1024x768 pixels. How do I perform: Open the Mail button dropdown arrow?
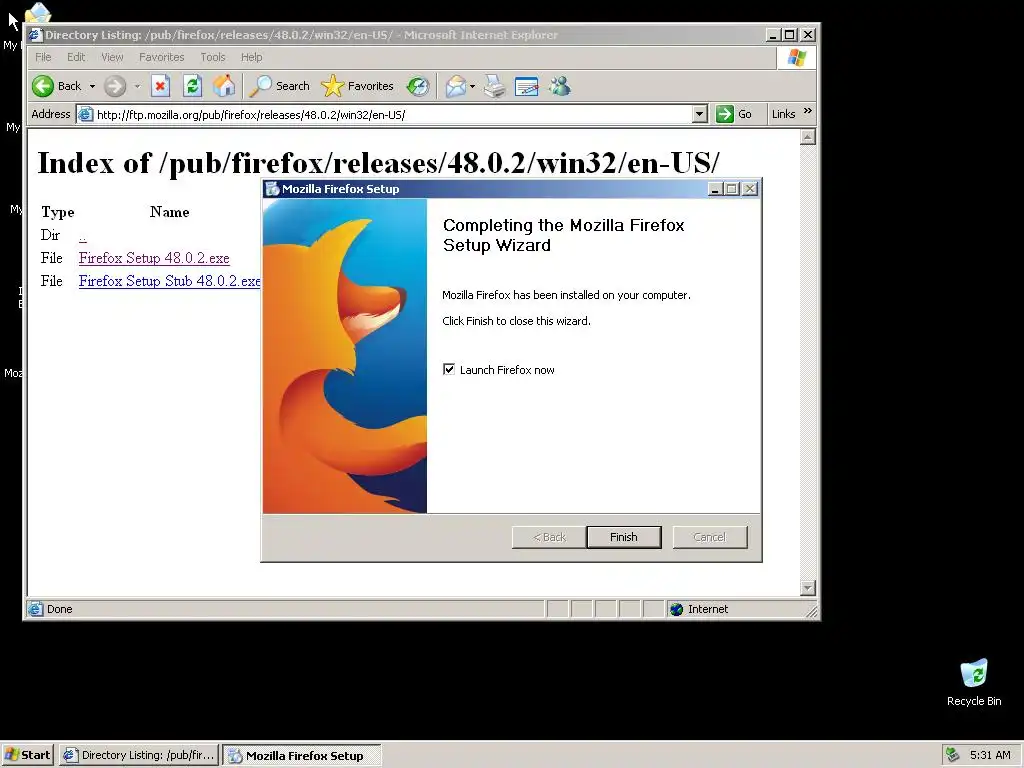point(472,86)
